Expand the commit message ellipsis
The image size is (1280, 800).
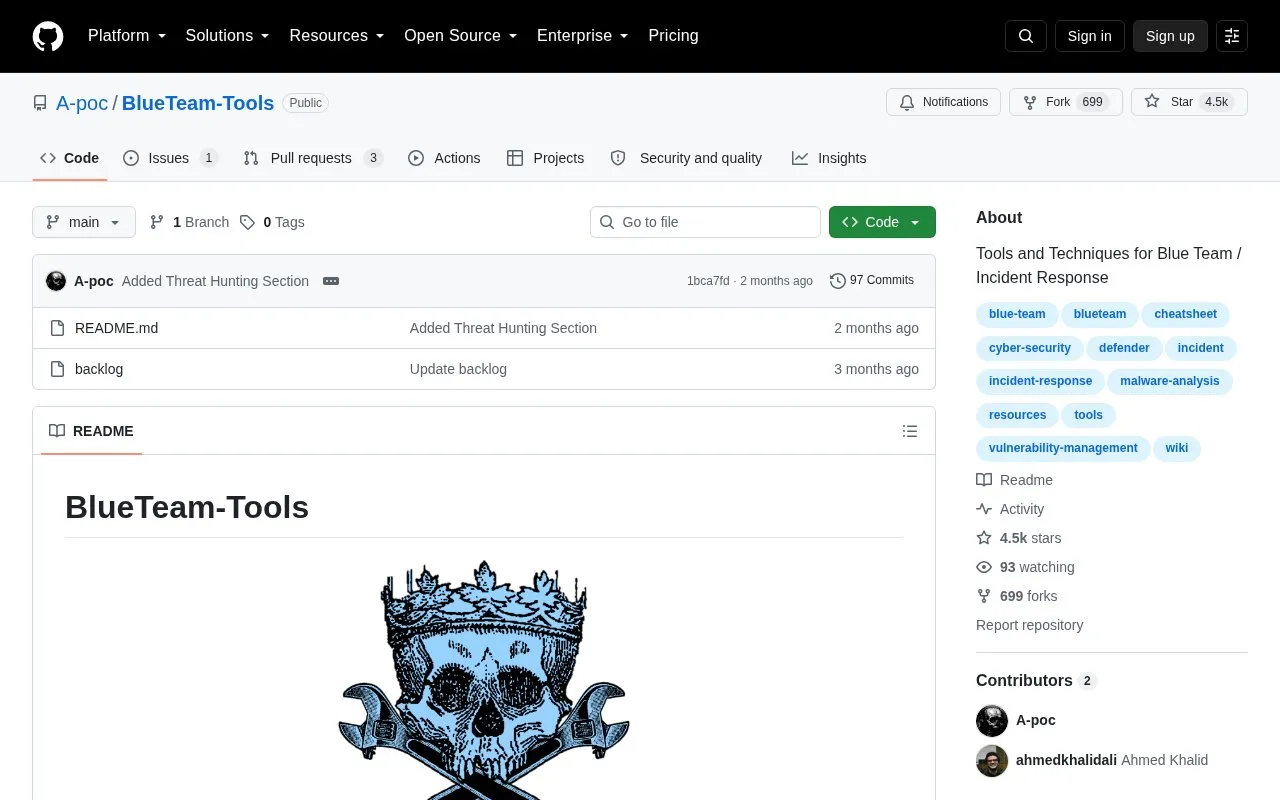[331, 281]
